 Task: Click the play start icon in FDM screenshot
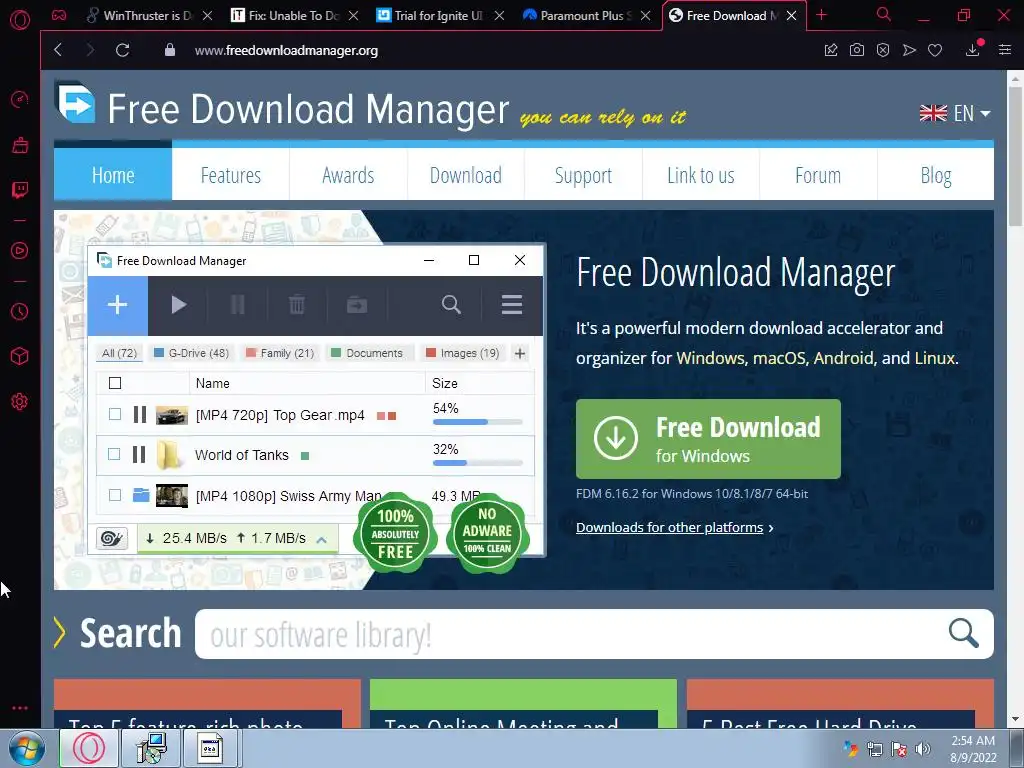point(178,305)
